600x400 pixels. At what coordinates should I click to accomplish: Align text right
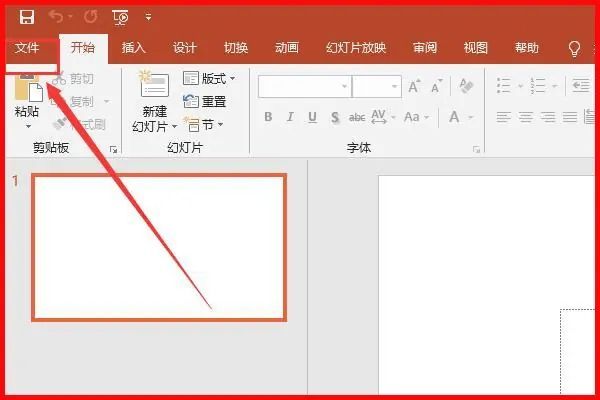pyautogui.click(x=548, y=117)
